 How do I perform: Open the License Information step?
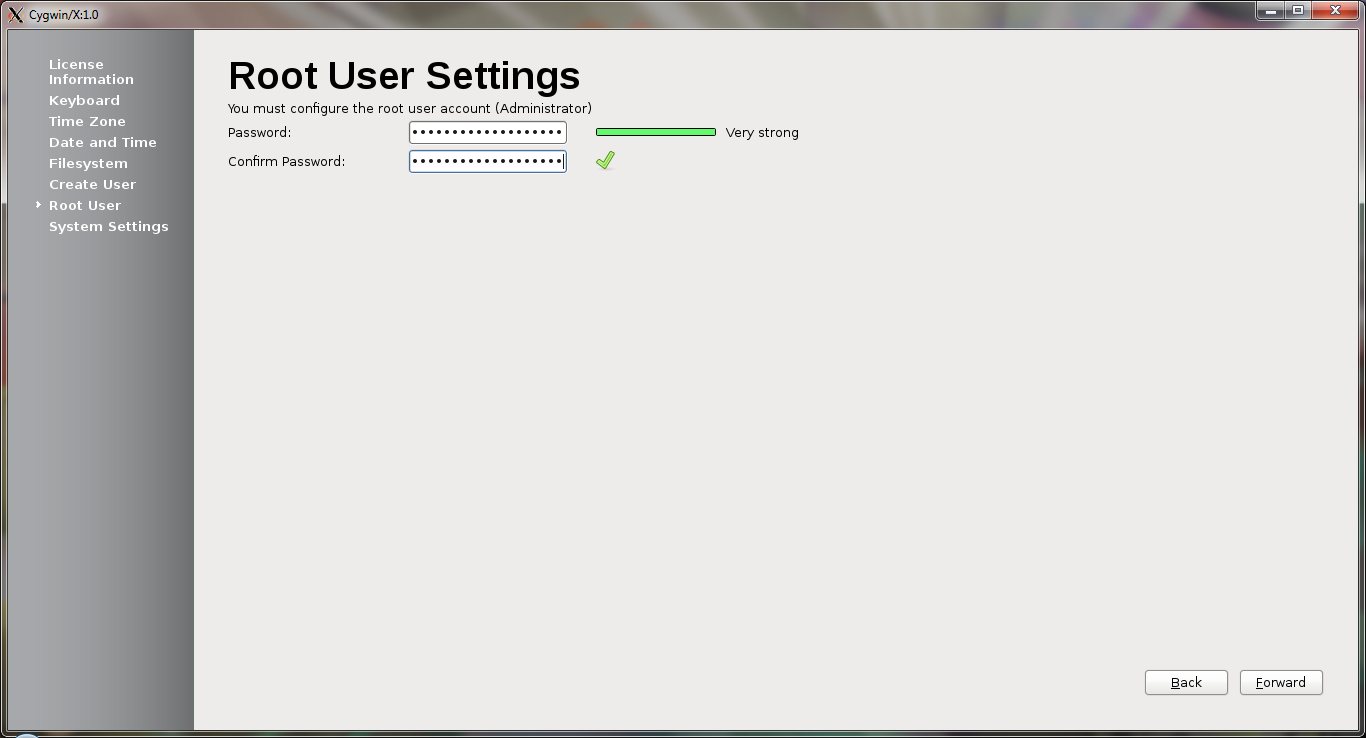pos(91,72)
